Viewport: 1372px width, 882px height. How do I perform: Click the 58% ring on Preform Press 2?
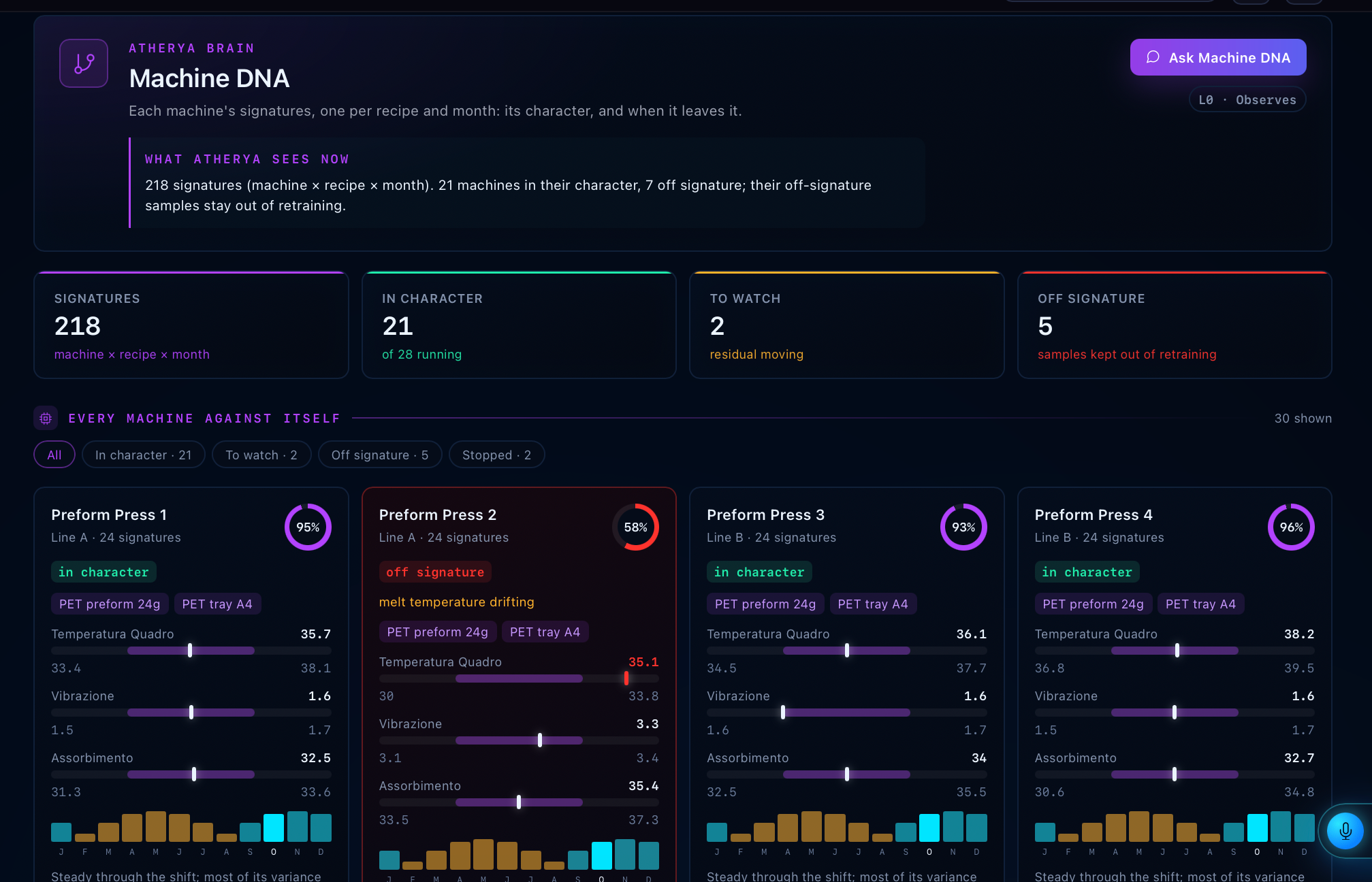click(x=635, y=527)
